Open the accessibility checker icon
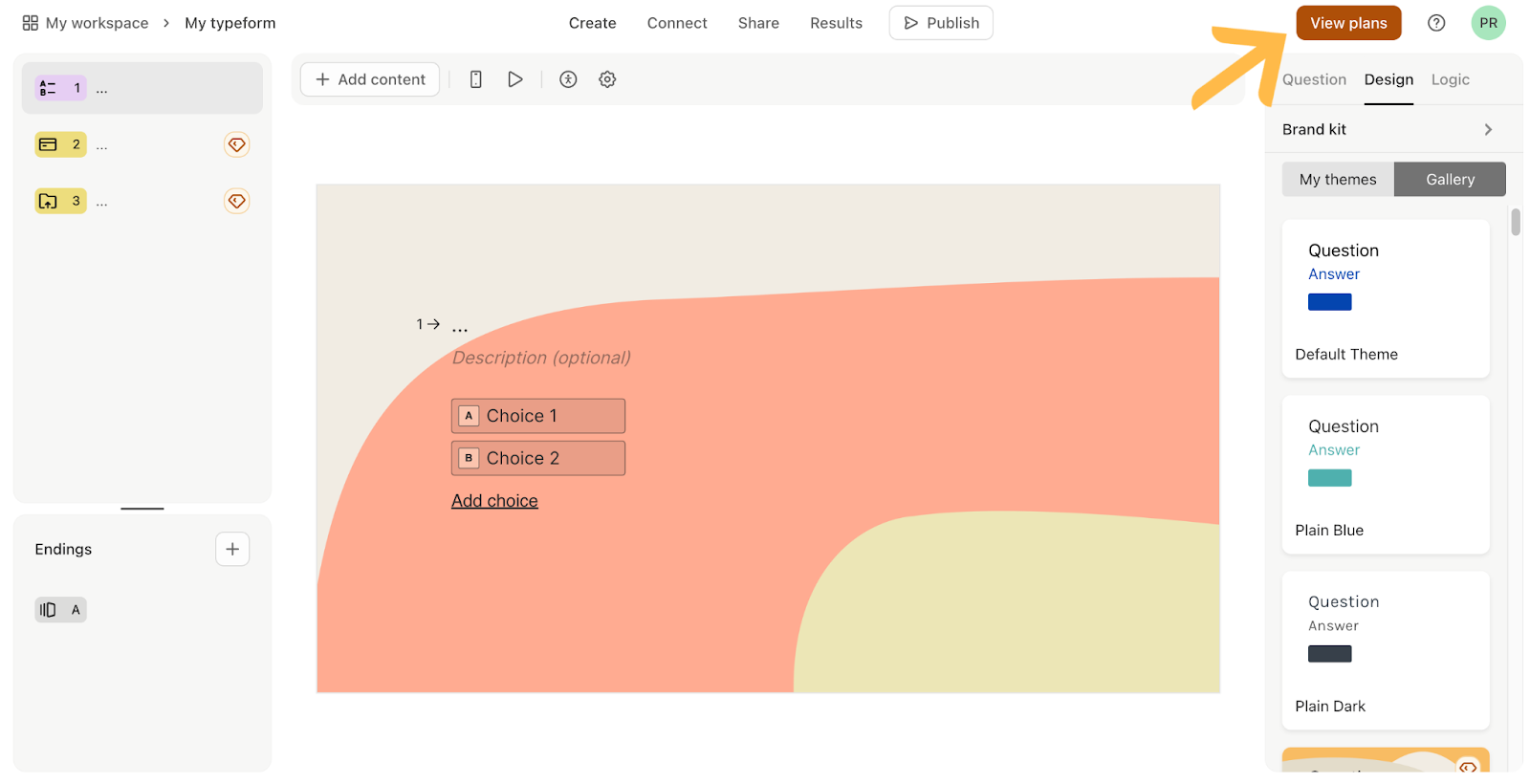 [x=568, y=79]
